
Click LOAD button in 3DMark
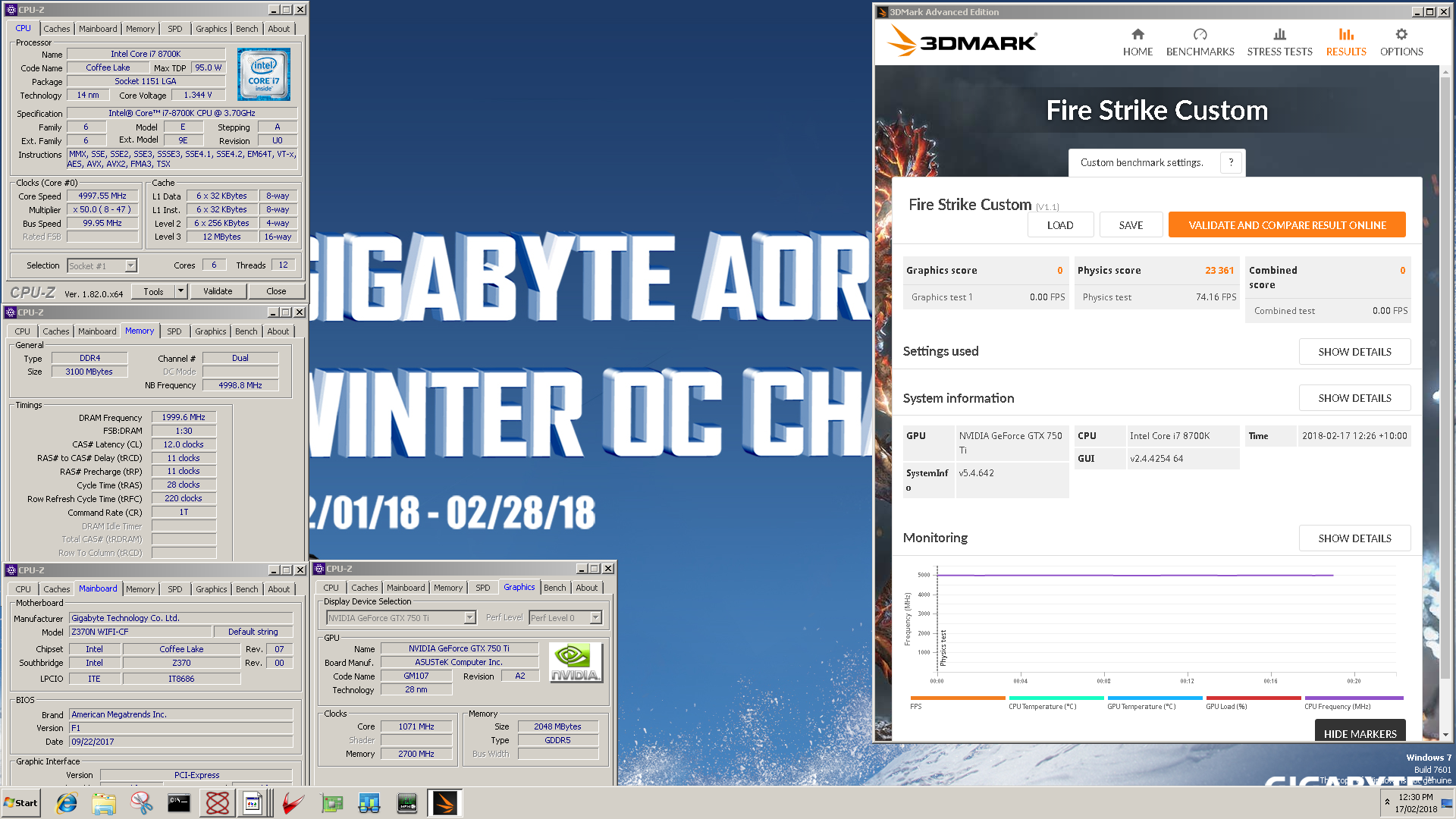click(1060, 225)
